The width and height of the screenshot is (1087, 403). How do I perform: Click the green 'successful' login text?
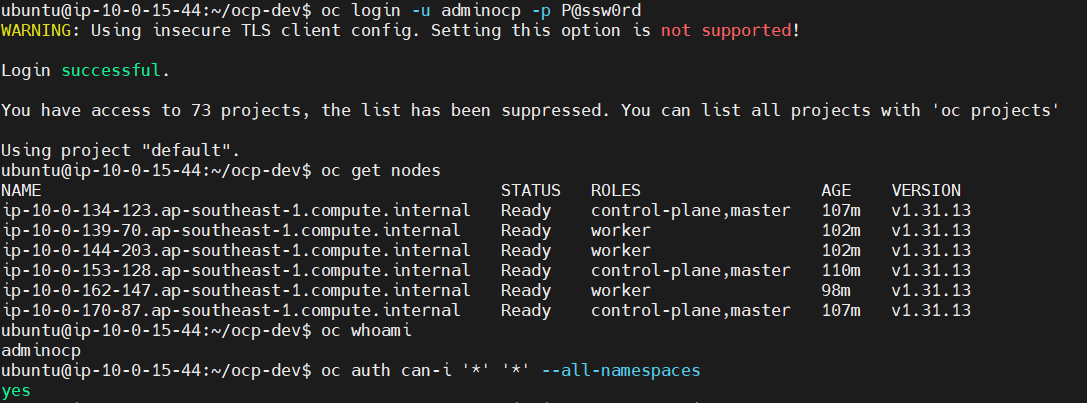point(110,70)
